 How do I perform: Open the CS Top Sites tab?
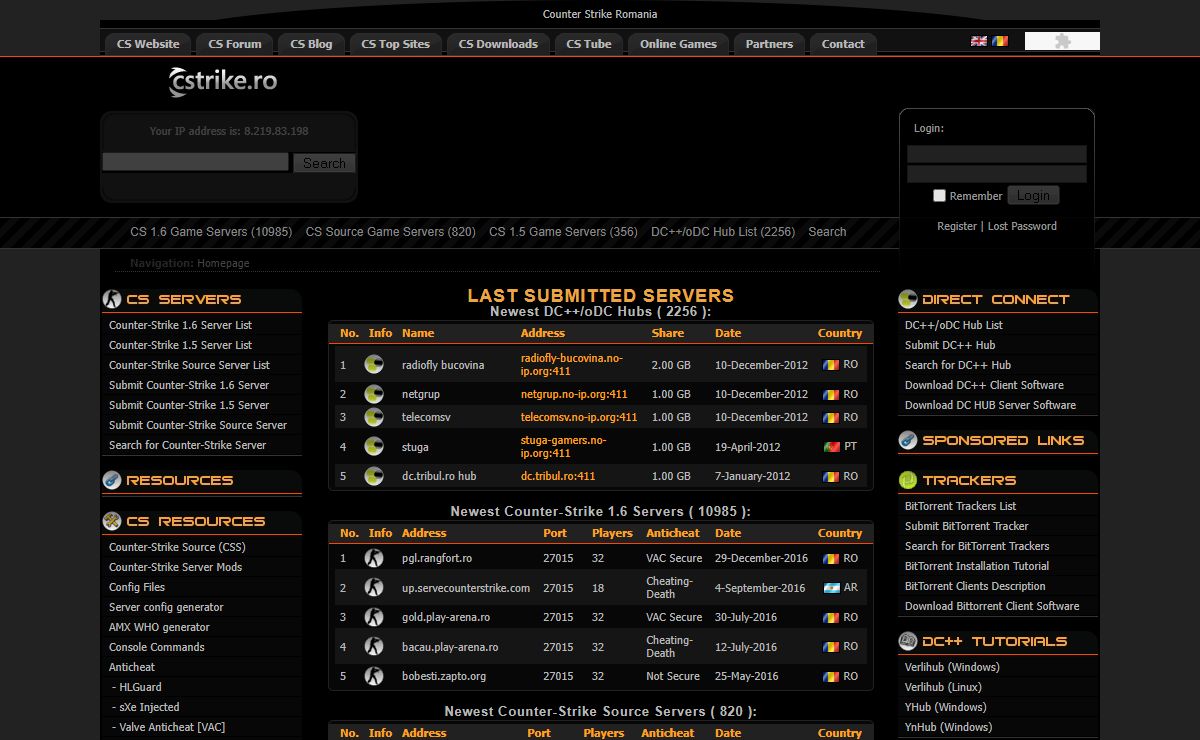(396, 44)
